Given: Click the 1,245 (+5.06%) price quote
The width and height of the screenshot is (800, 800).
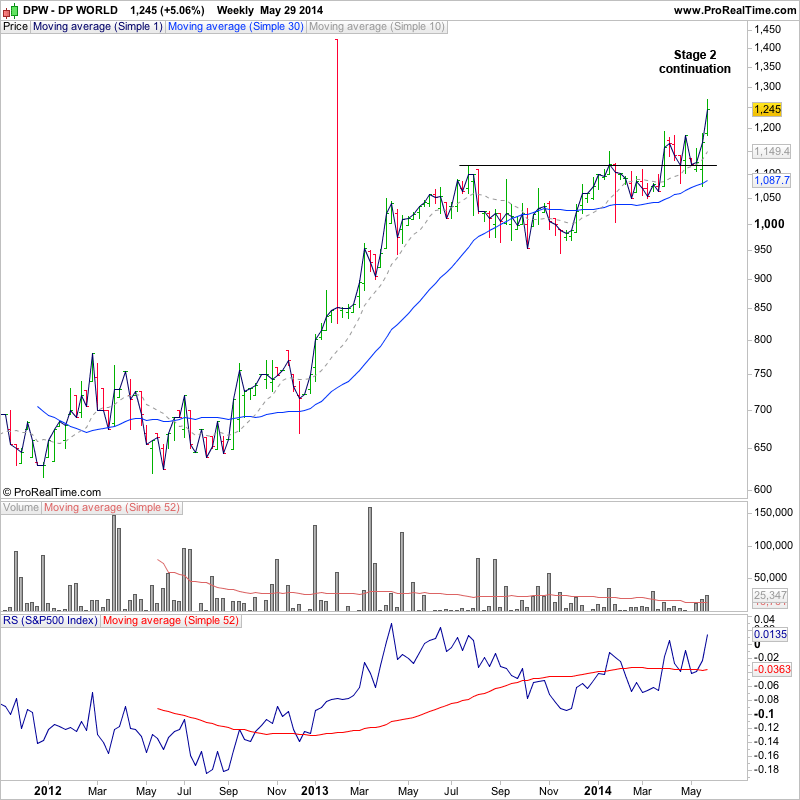Looking at the screenshot, I should (167, 10).
